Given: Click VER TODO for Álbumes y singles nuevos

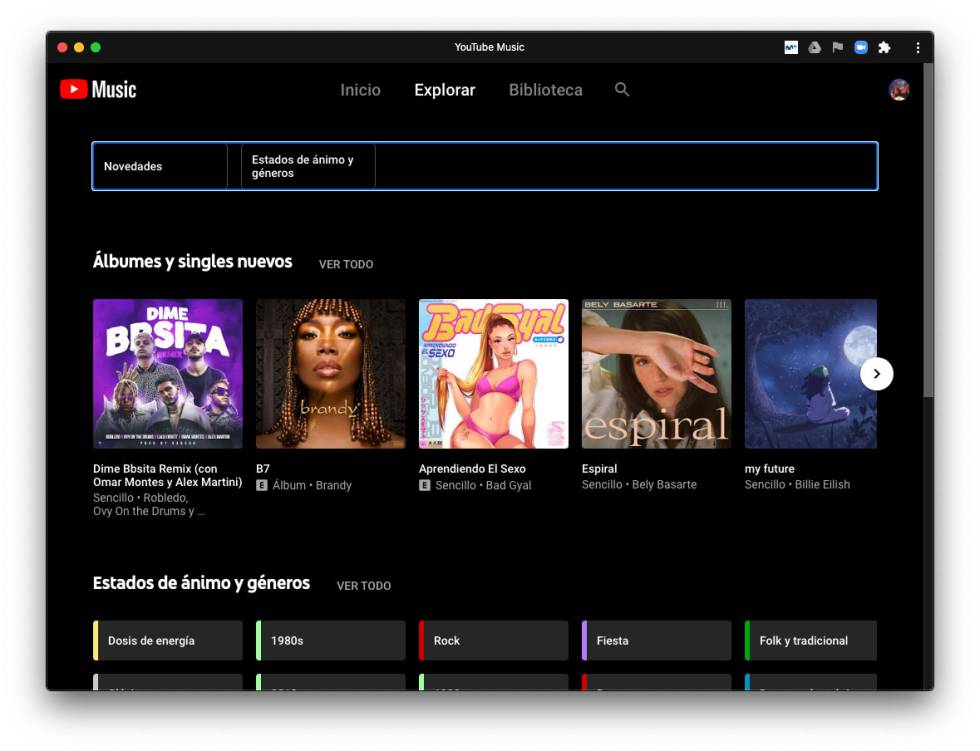Looking at the screenshot, I should (x=346, y=264).
